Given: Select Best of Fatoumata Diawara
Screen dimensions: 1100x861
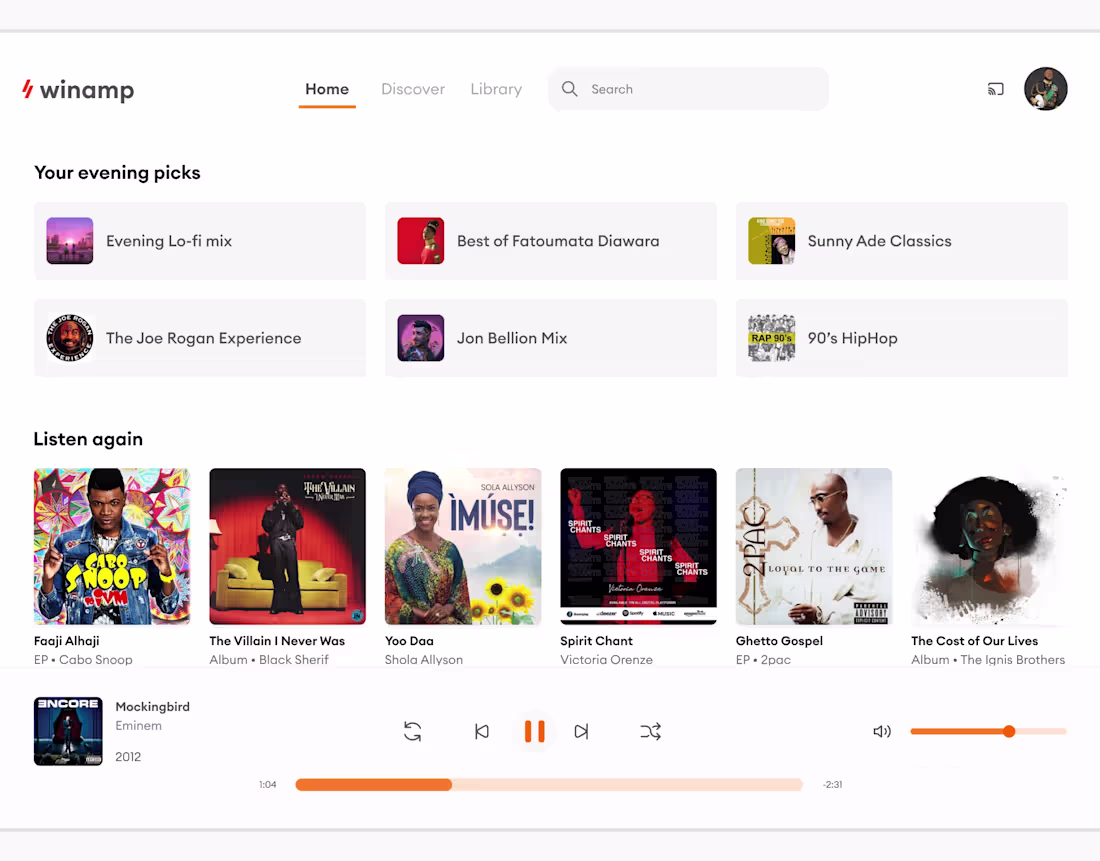Looking at the screenshot, I should [x=550, y=241].
